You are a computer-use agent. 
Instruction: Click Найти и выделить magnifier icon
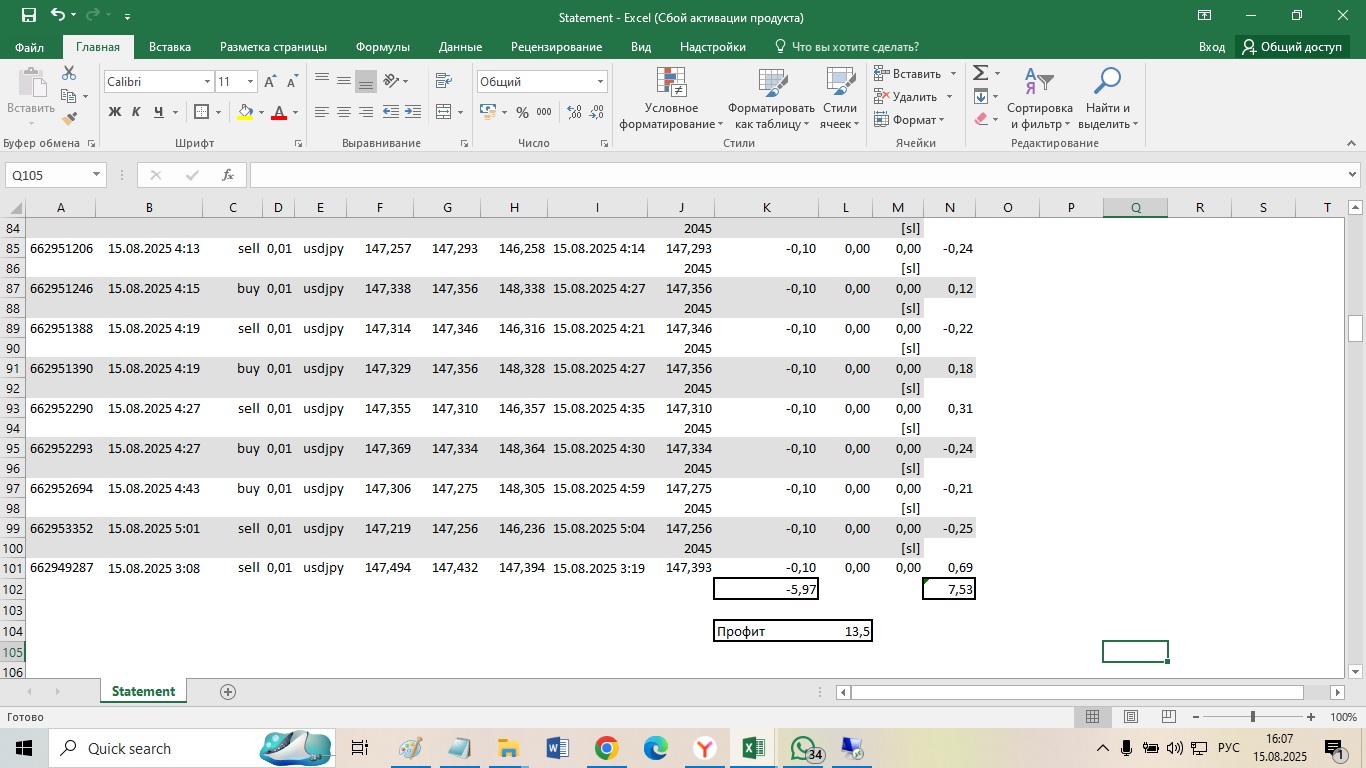coord(1107,82)
